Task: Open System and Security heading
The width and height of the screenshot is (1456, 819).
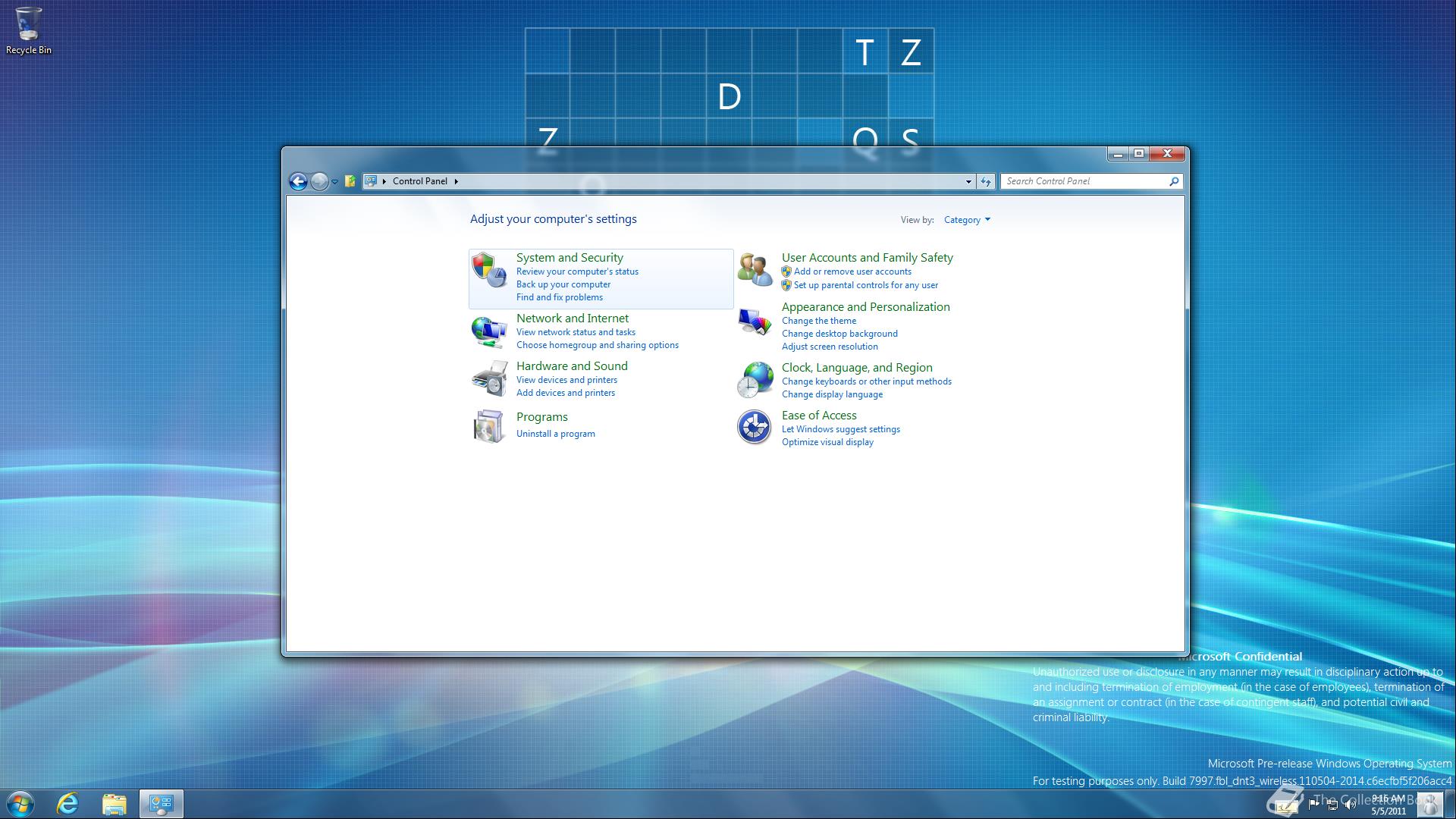Action: click(x=570, y=258)
